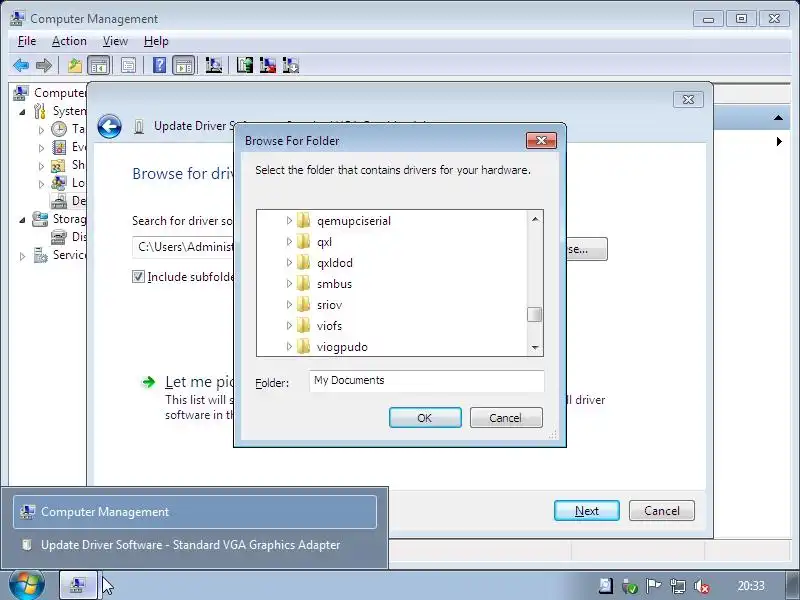
Task: Collapse the Storage tree node
Action: tap(22, 220)
